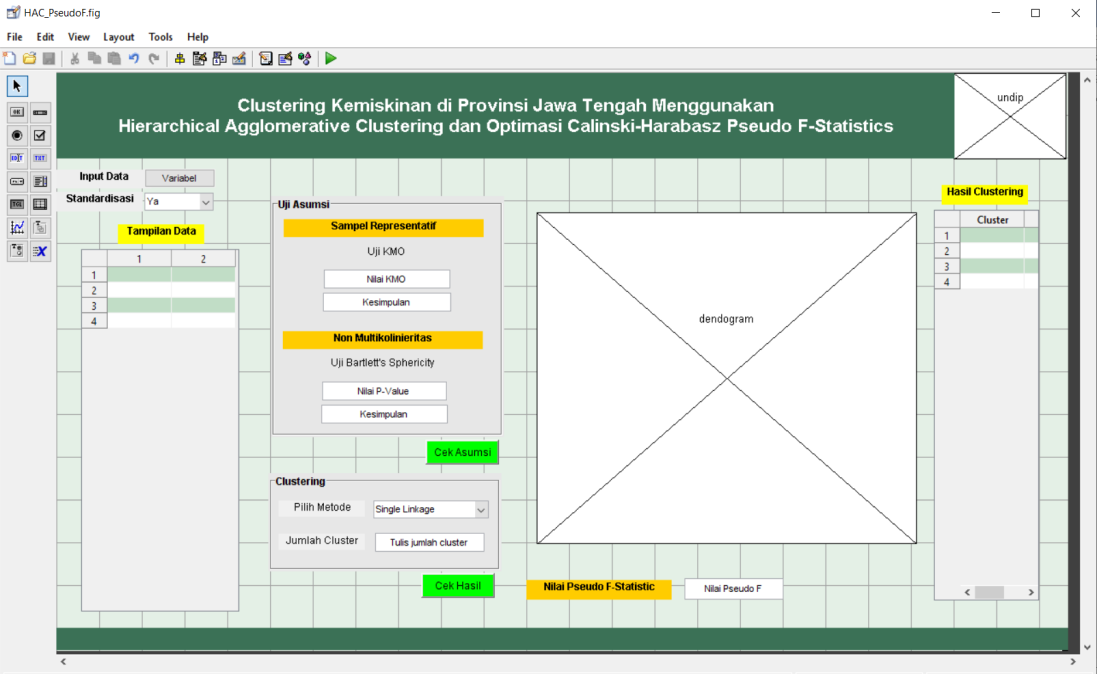Screen dimensions: 1097x674
Task: Open the Layout menu
Action: [x=118, y=37]
